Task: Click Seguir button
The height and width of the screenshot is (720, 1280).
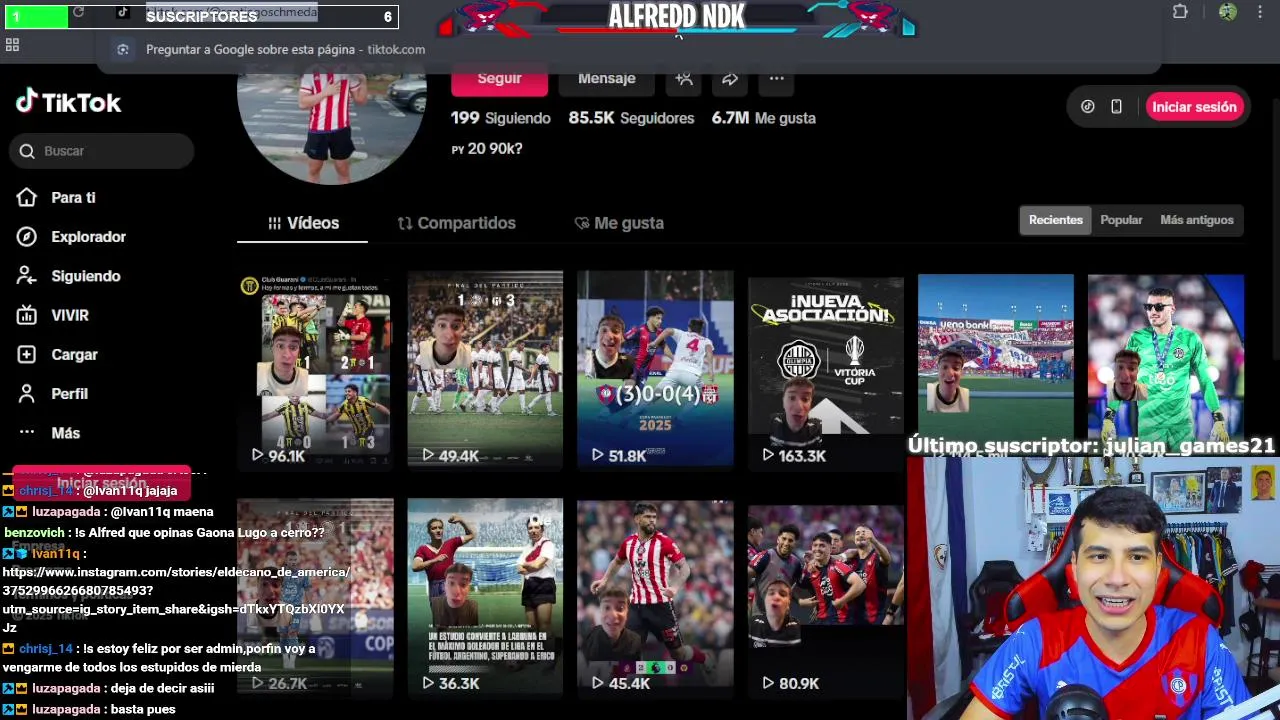Action: 499,79
